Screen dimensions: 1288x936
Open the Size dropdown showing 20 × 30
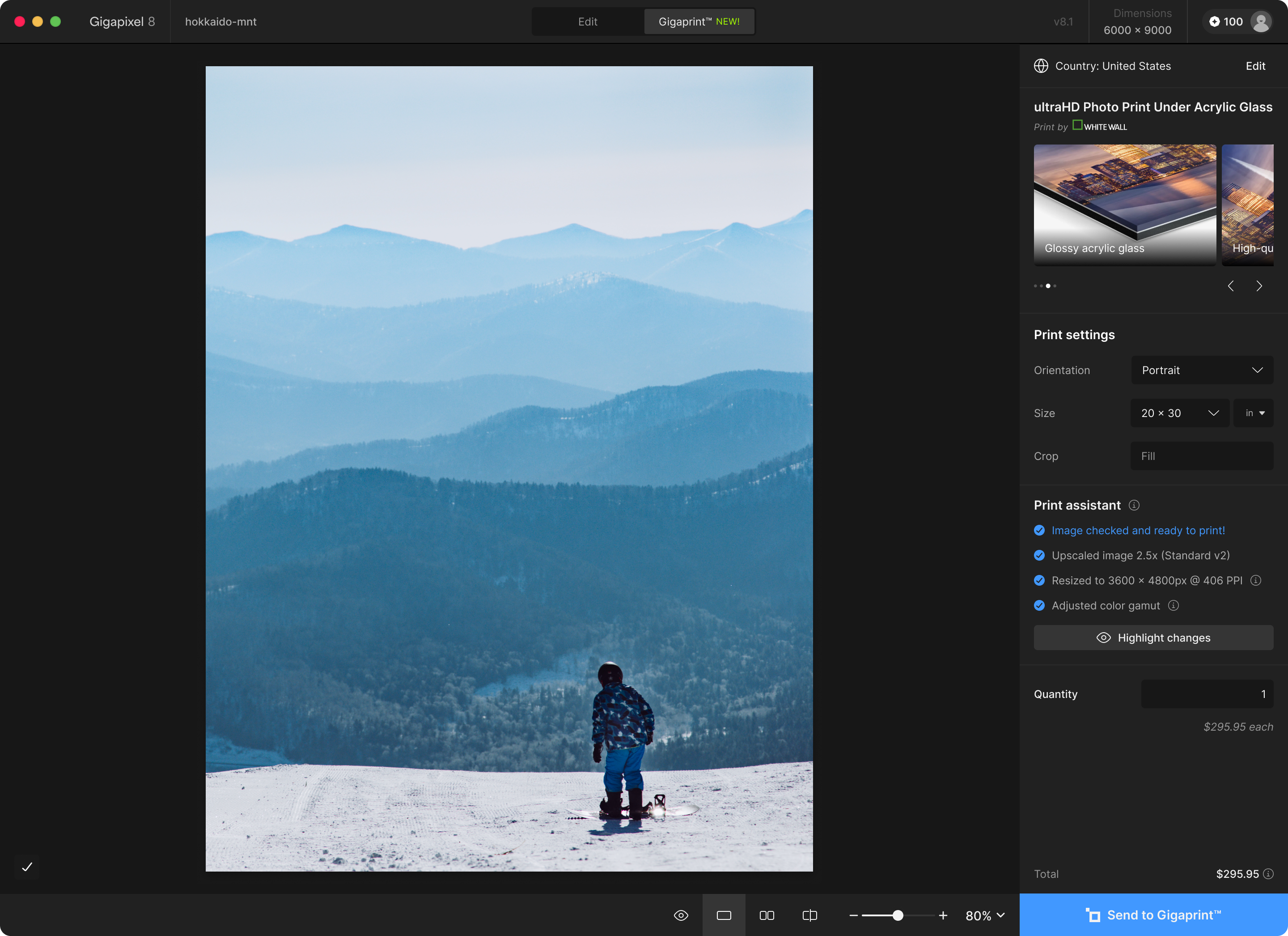pyautogui.click(x=1179, y=413)
